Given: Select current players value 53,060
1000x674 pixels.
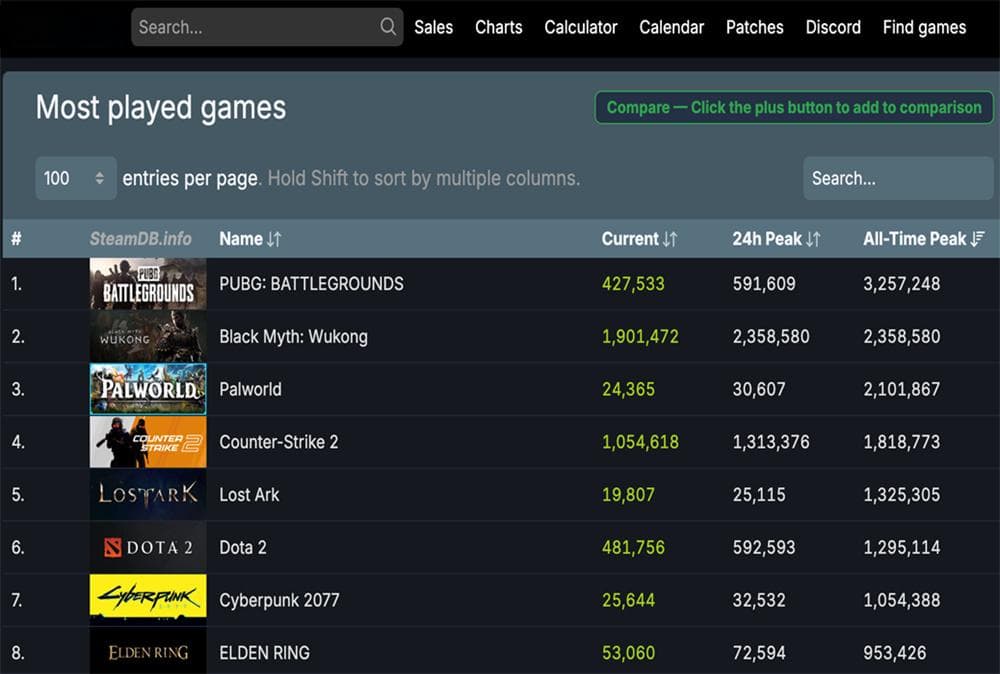Looking at the screenshot, I should pyautogui.click(x=628, y=653).
